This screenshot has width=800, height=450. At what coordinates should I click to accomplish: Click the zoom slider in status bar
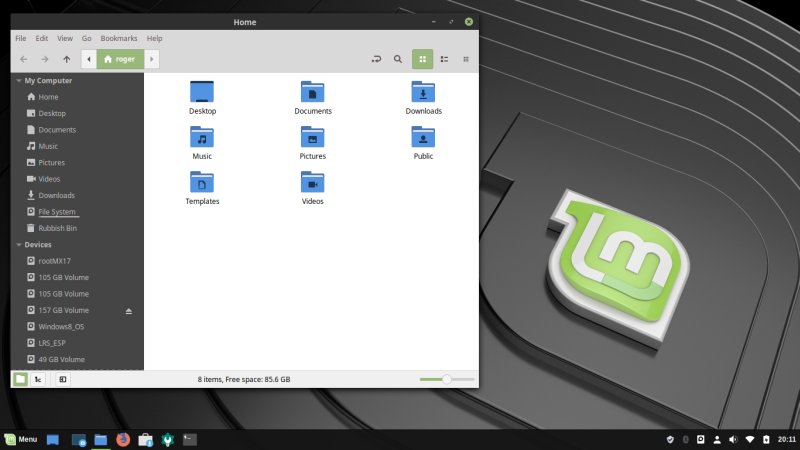point(446,379)
